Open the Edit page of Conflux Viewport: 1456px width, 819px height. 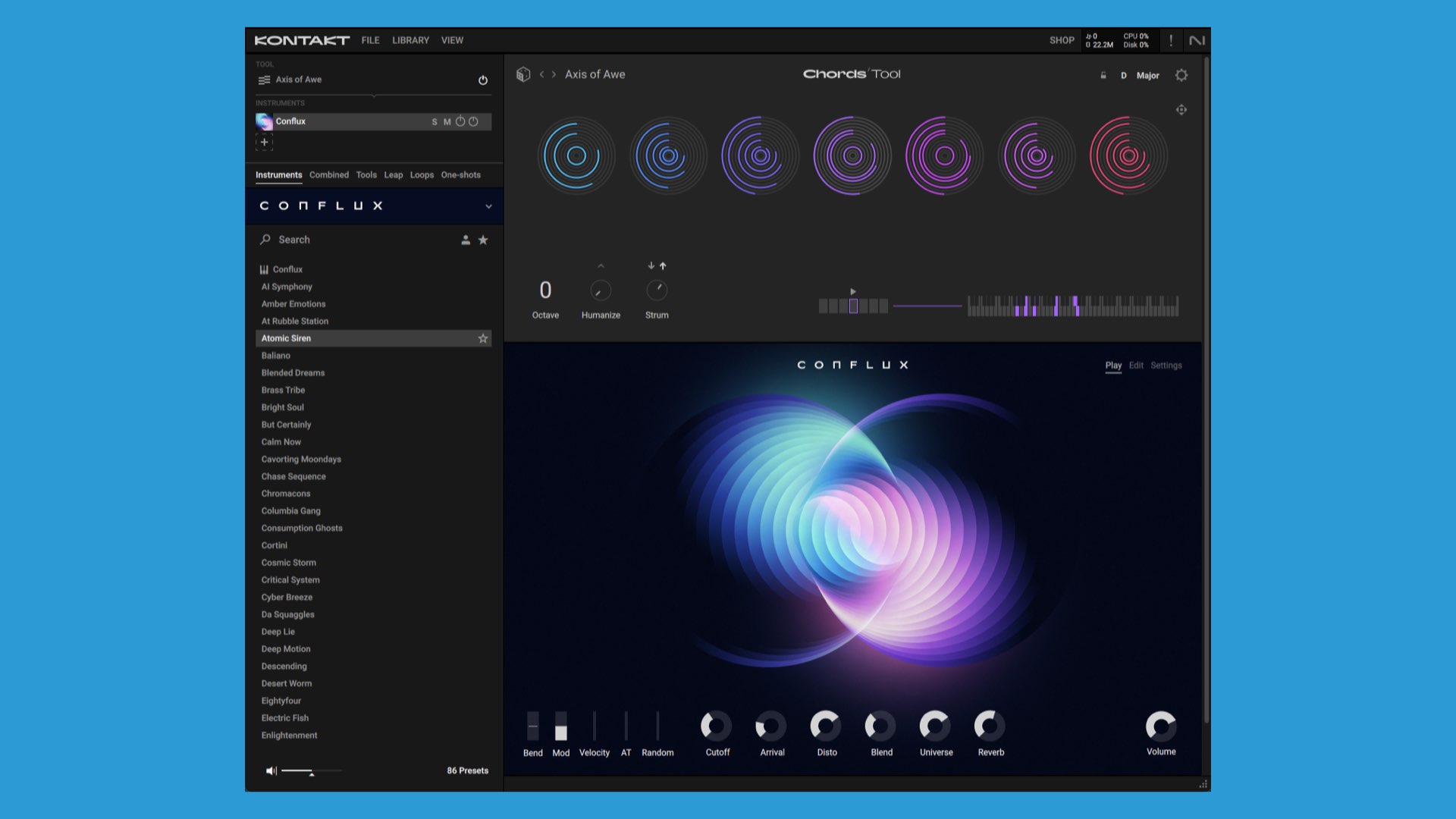pos(1135,366)
